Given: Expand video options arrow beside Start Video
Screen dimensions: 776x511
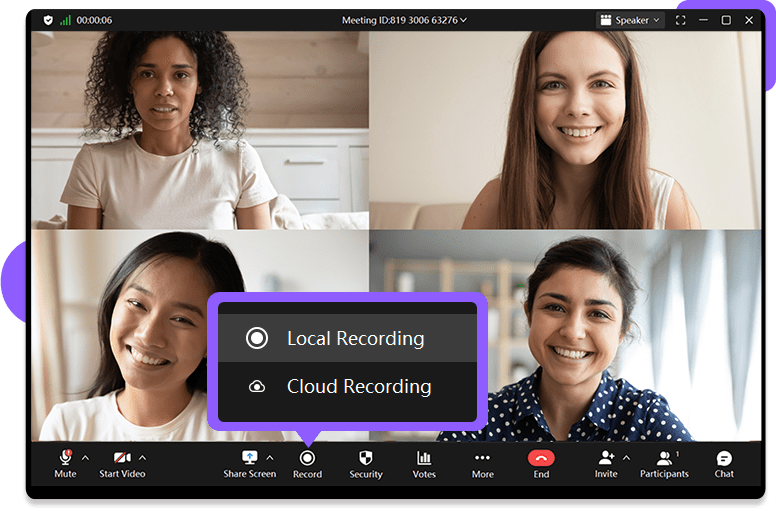Looking at the screenshot, I should [143, 458].
